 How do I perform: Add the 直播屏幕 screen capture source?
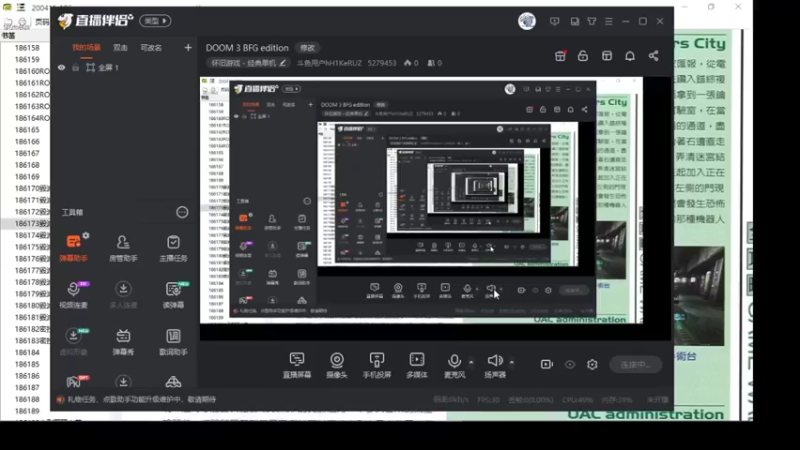point(297,365)
